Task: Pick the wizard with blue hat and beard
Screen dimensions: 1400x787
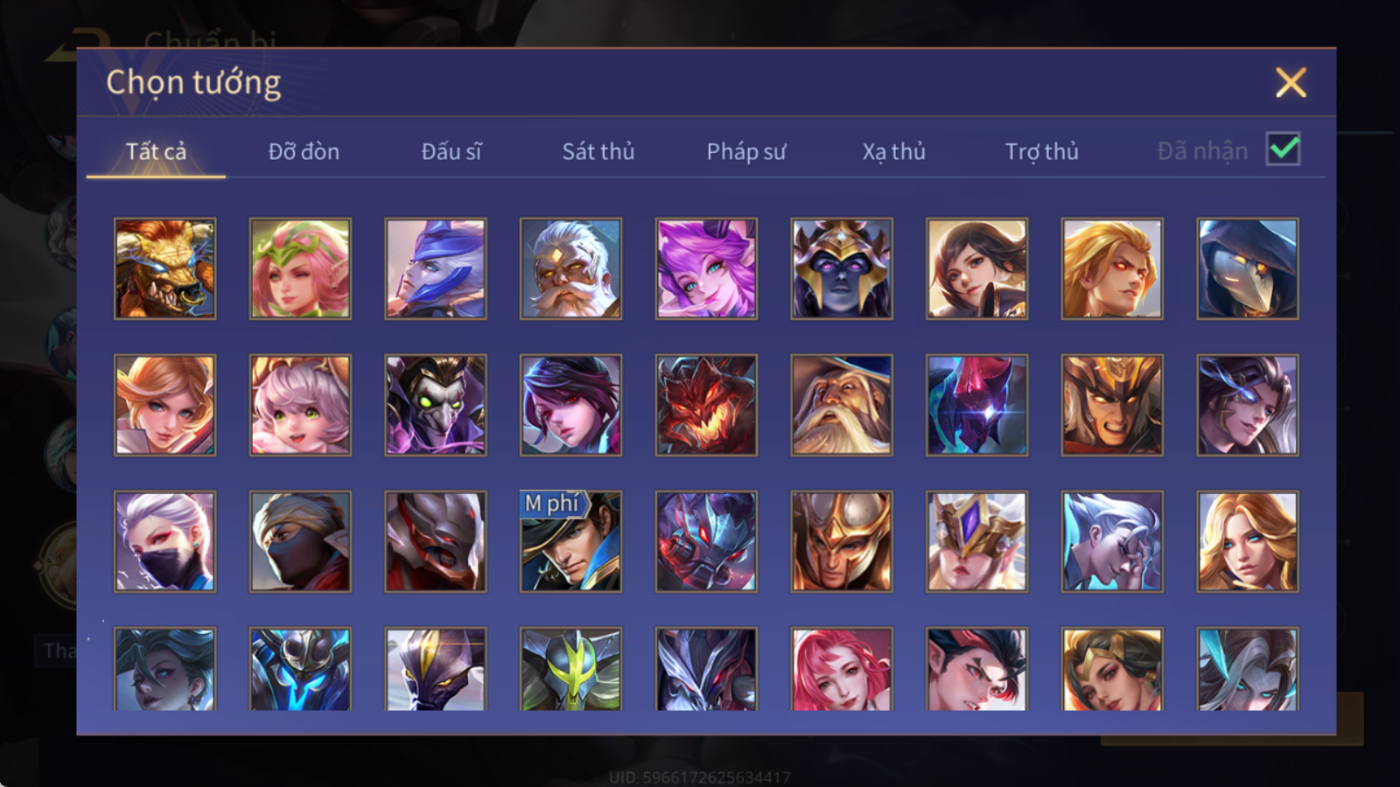Action: tap(841, 405)
